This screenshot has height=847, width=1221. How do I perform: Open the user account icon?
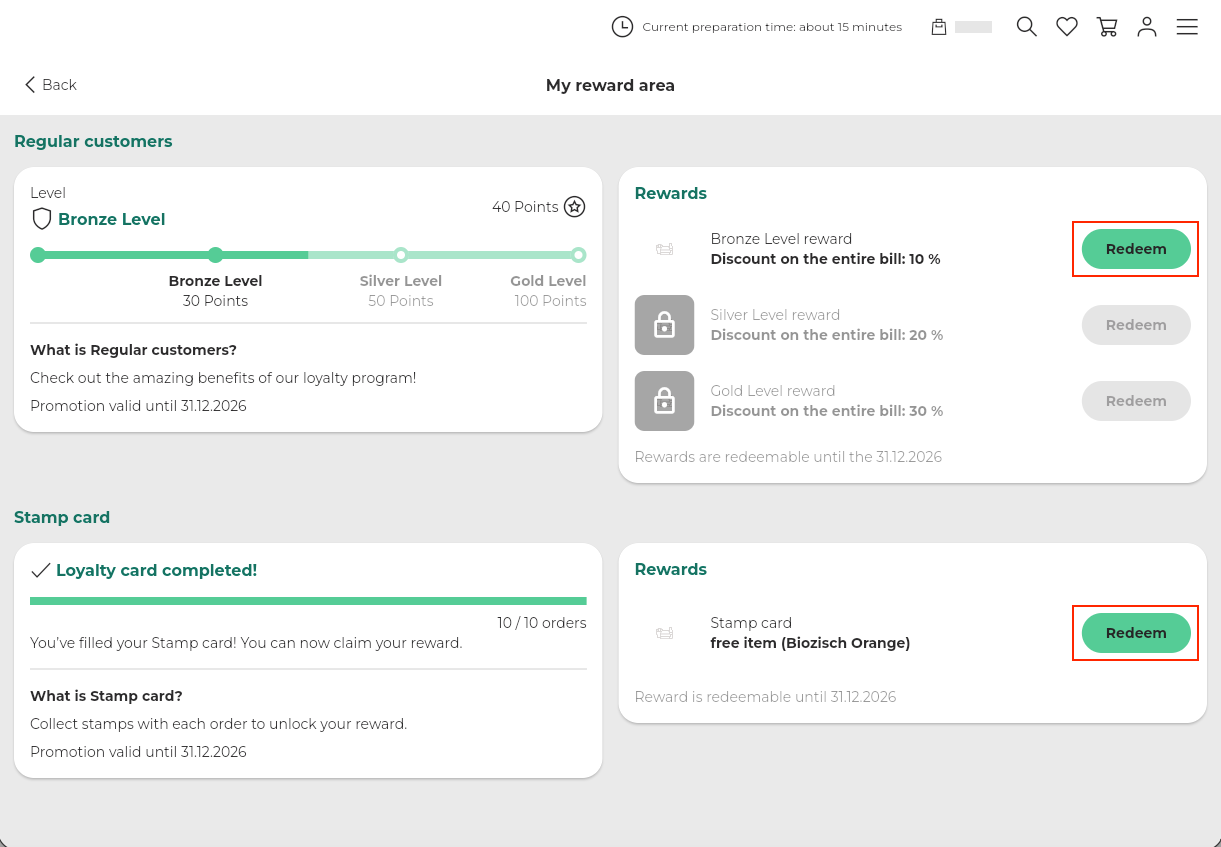[x=1147, y=27]
